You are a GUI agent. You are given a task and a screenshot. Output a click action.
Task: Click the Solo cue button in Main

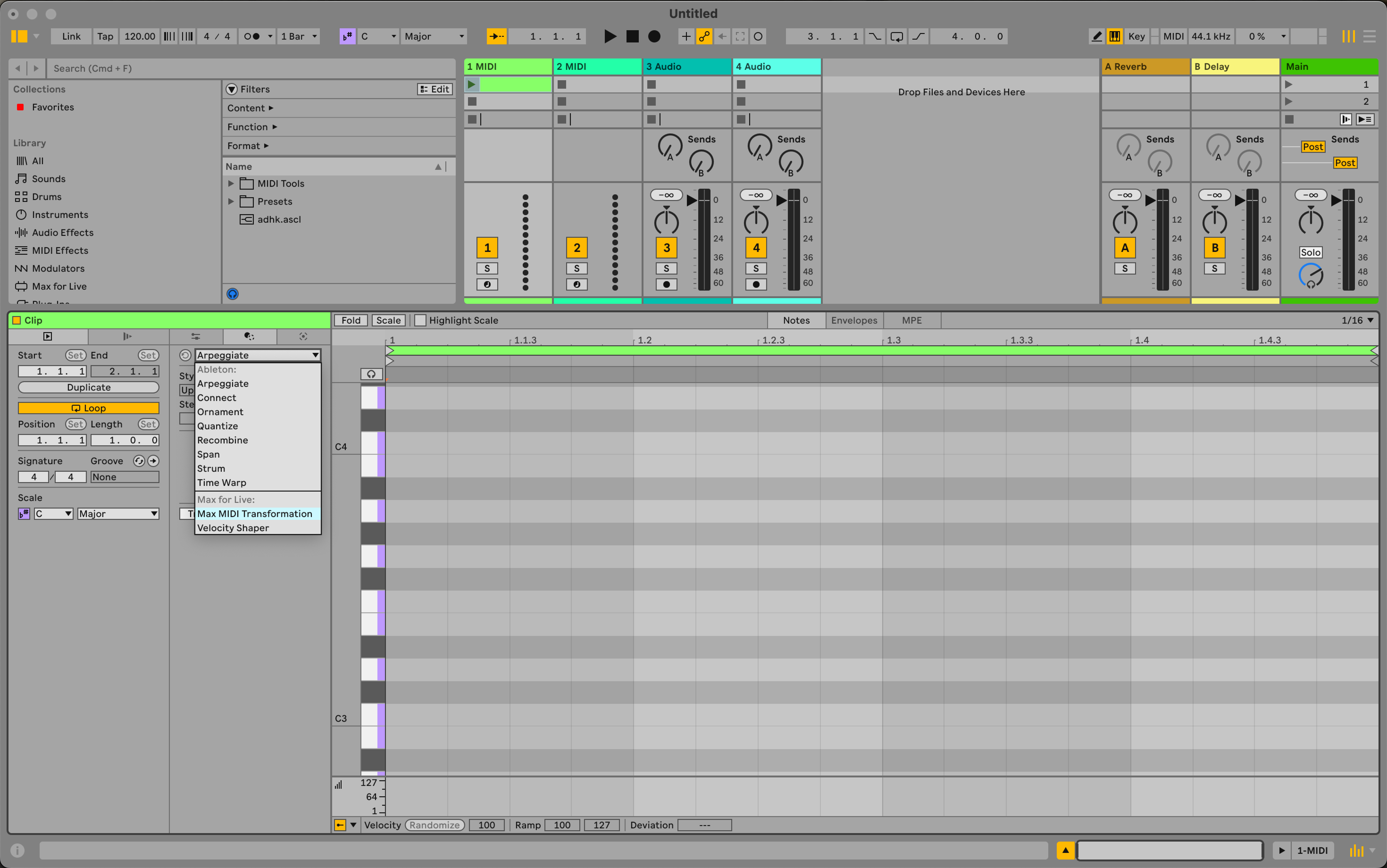pyautogui.click(x=1311, y=253)
